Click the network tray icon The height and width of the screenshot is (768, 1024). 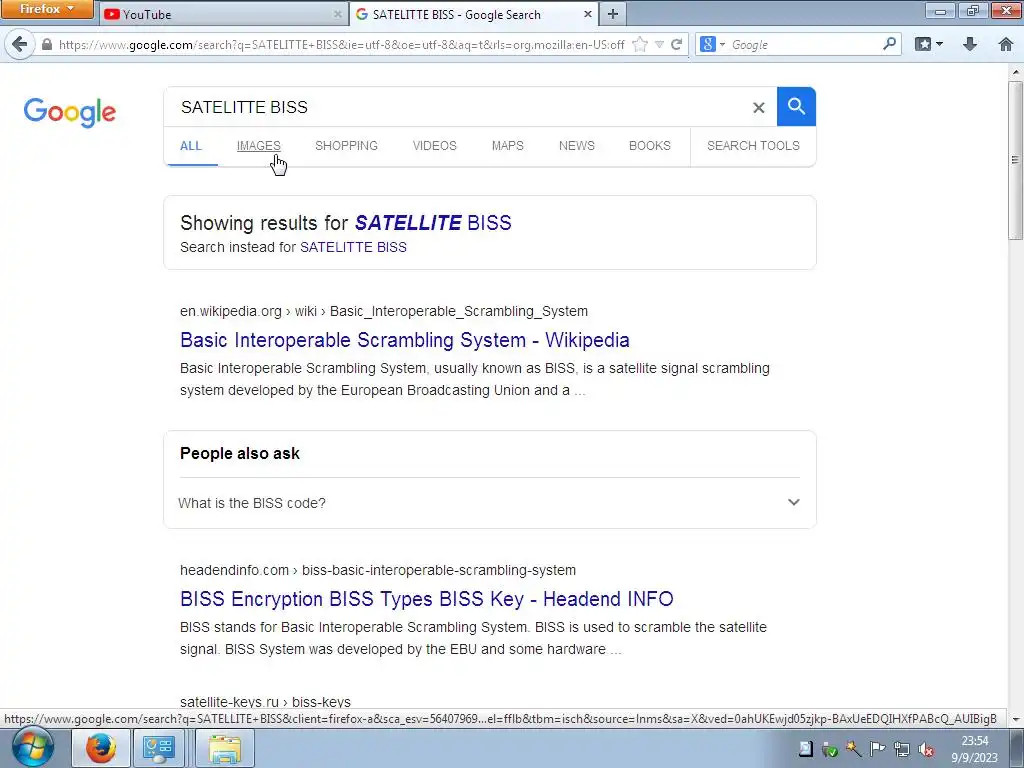pos(902,750)
